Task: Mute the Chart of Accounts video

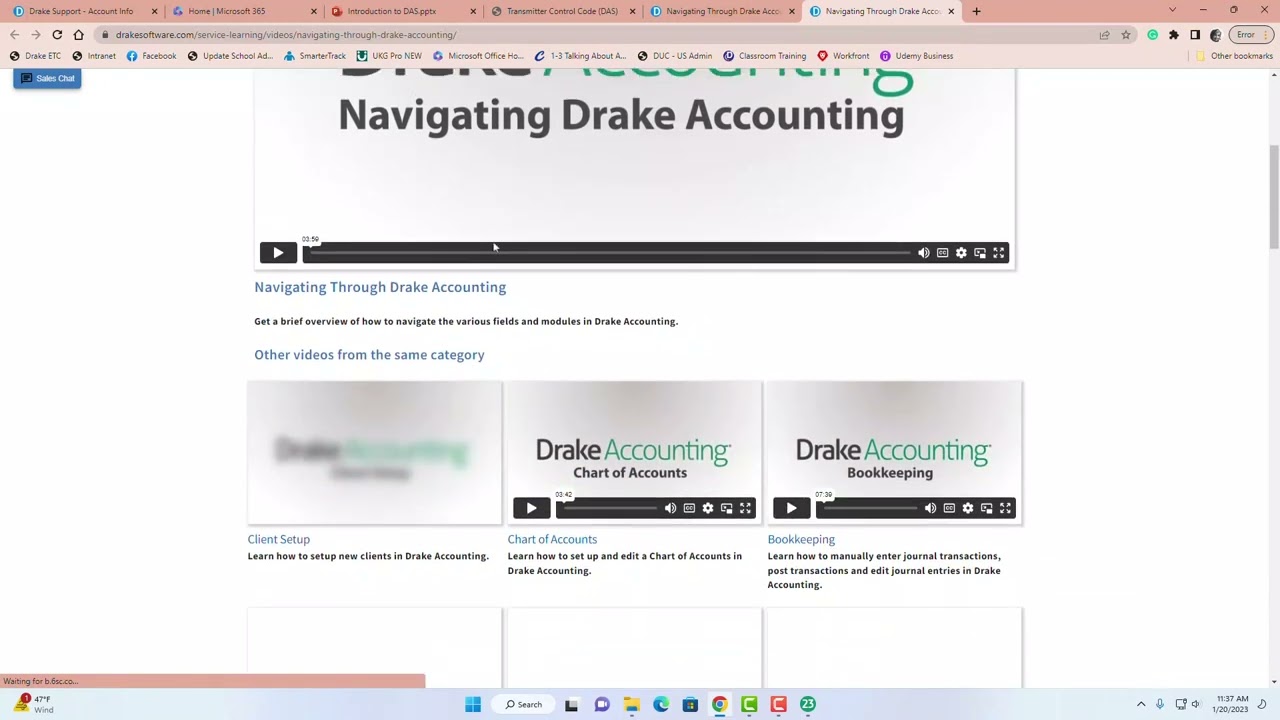Action: pyautogui.click(x=670, y=508)
